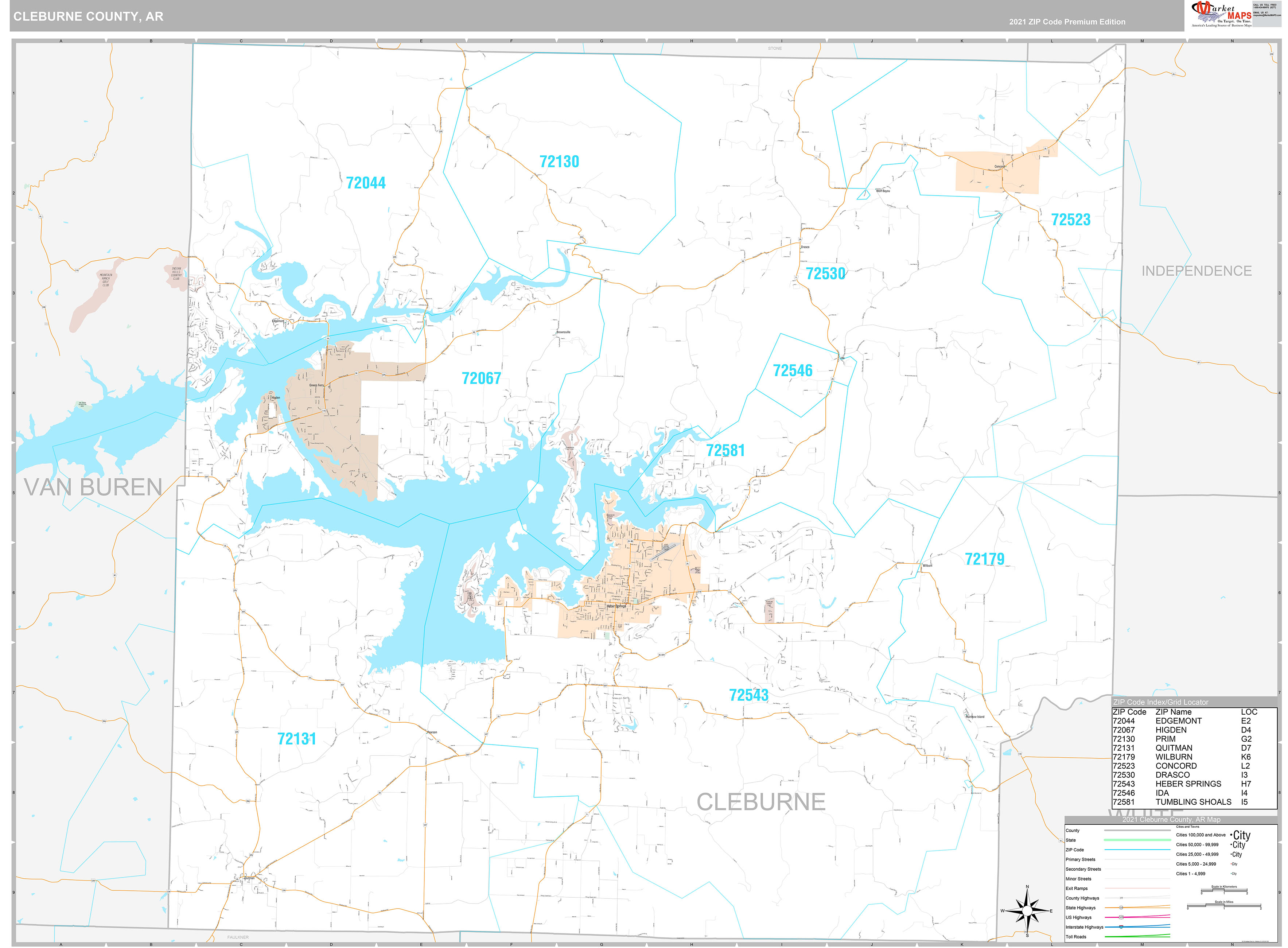Click the 'CLEBURNE COUNTY, AR' title
The height and width of the screenshot is (948, 1288).
point(88,17)
